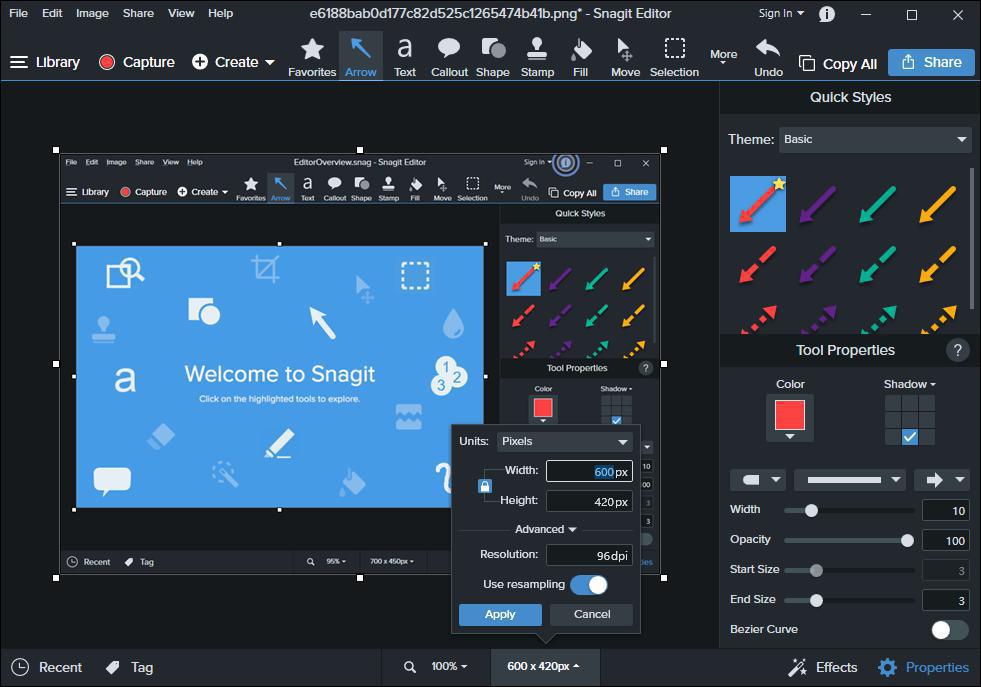Click the image Width field

click(589, 472)
